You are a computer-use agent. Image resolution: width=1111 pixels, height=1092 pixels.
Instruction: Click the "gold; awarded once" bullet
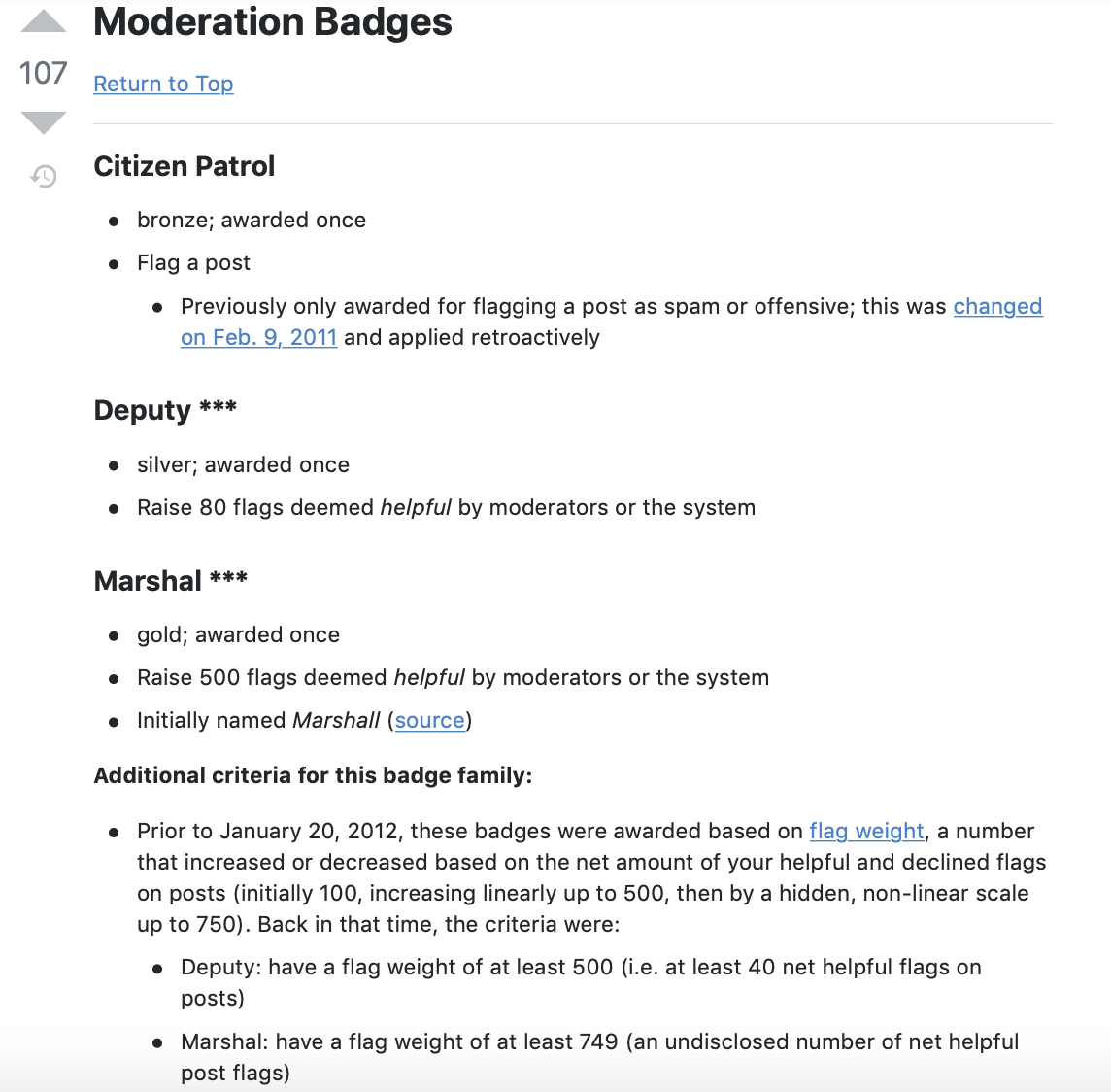pos(238,635)
